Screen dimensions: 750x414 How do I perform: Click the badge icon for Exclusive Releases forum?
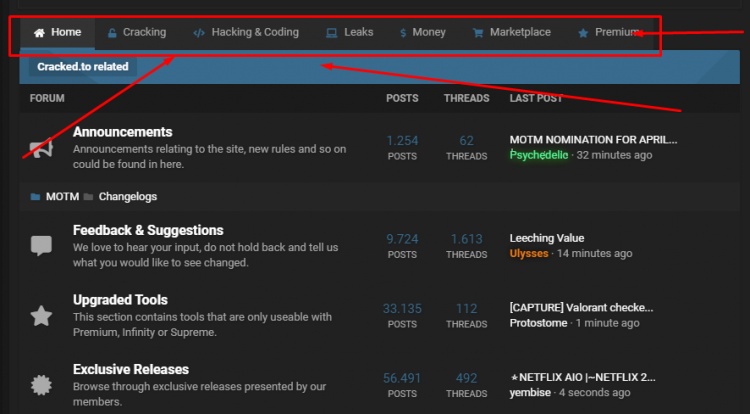tap(41, 385)
